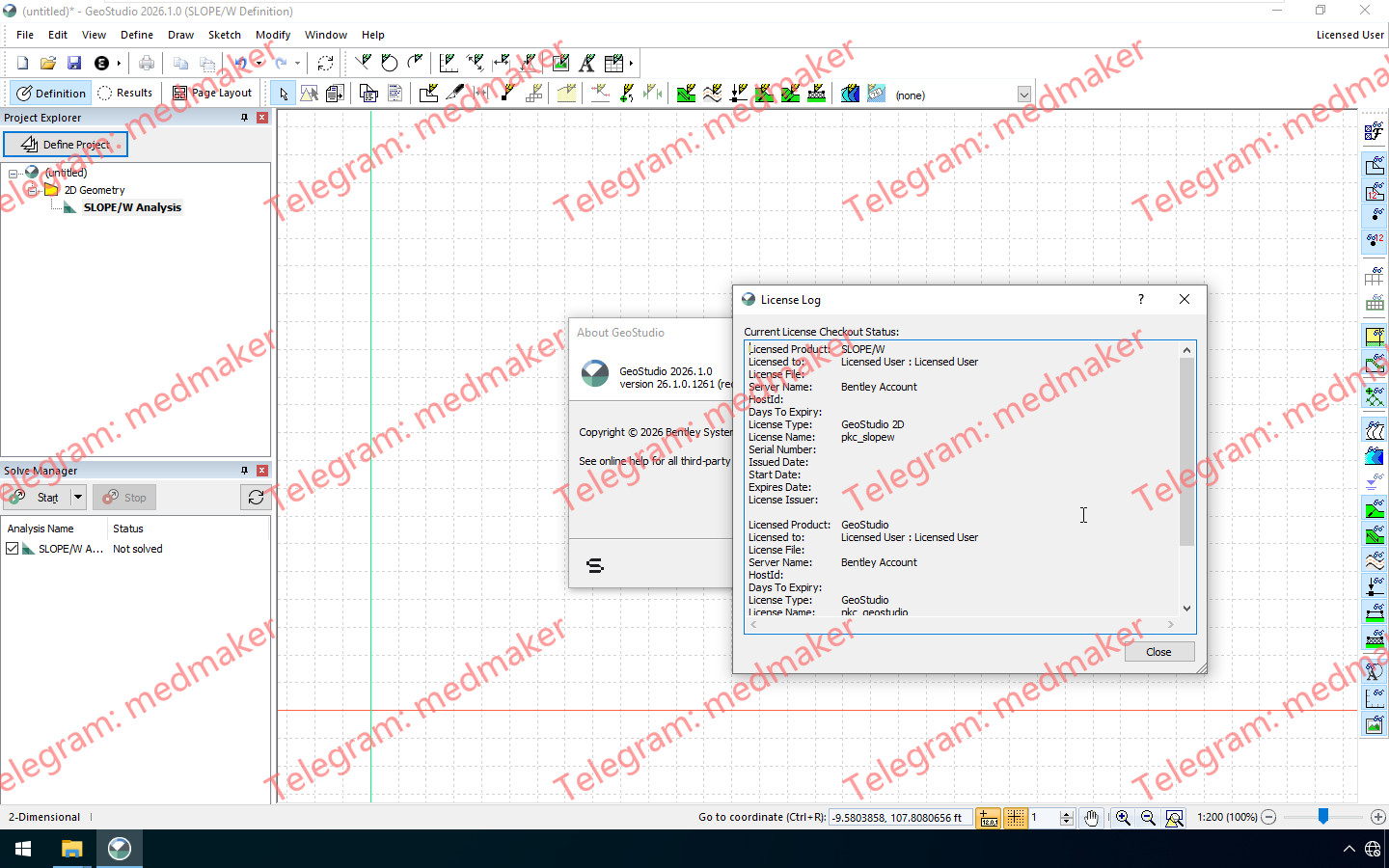The width and height of the screenshot is (1389, 868).
Task: Click the zoom slider handle
Action: tap(1323, 817)
